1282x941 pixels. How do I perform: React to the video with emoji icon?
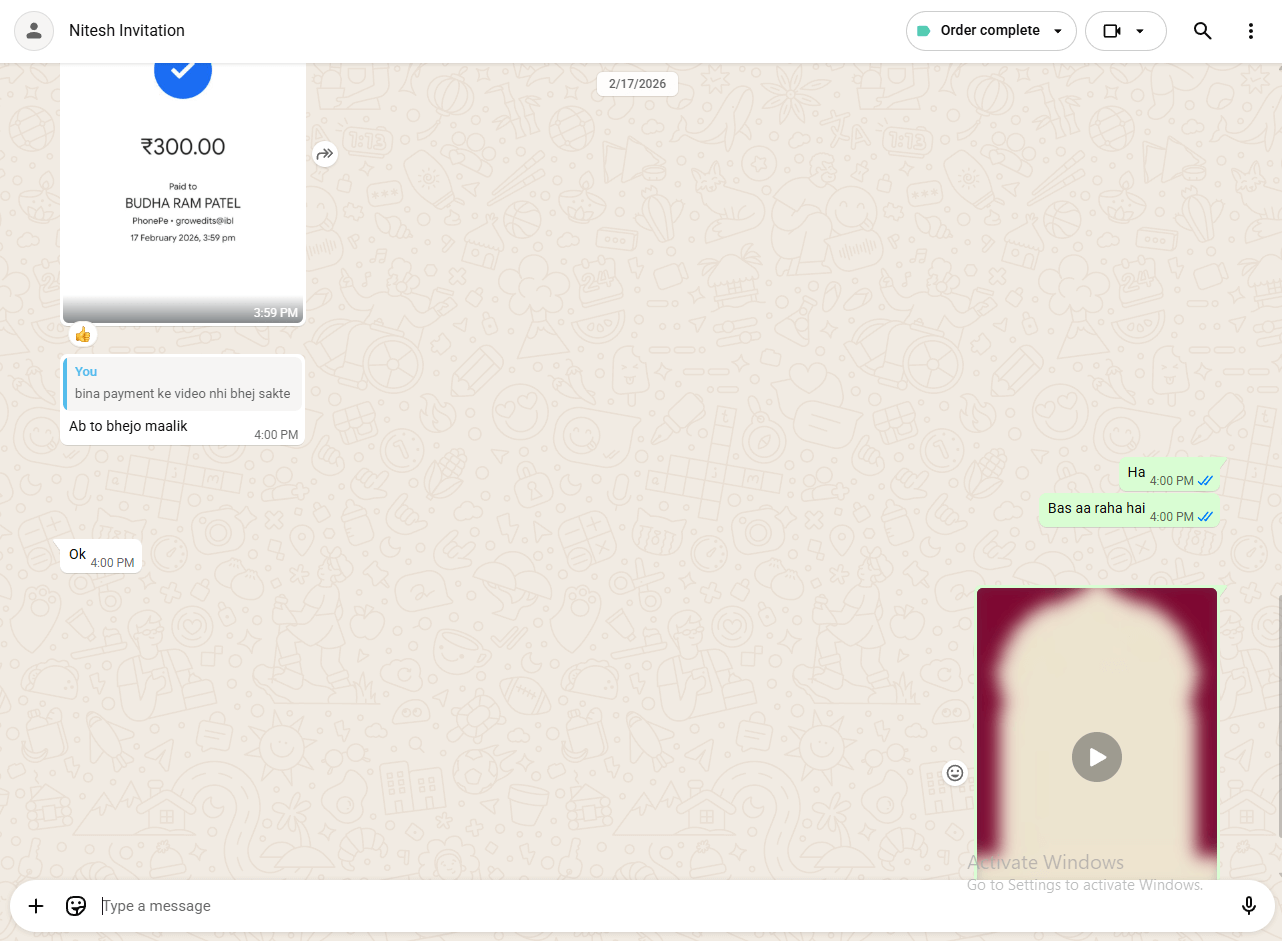[x=955, y=773]
